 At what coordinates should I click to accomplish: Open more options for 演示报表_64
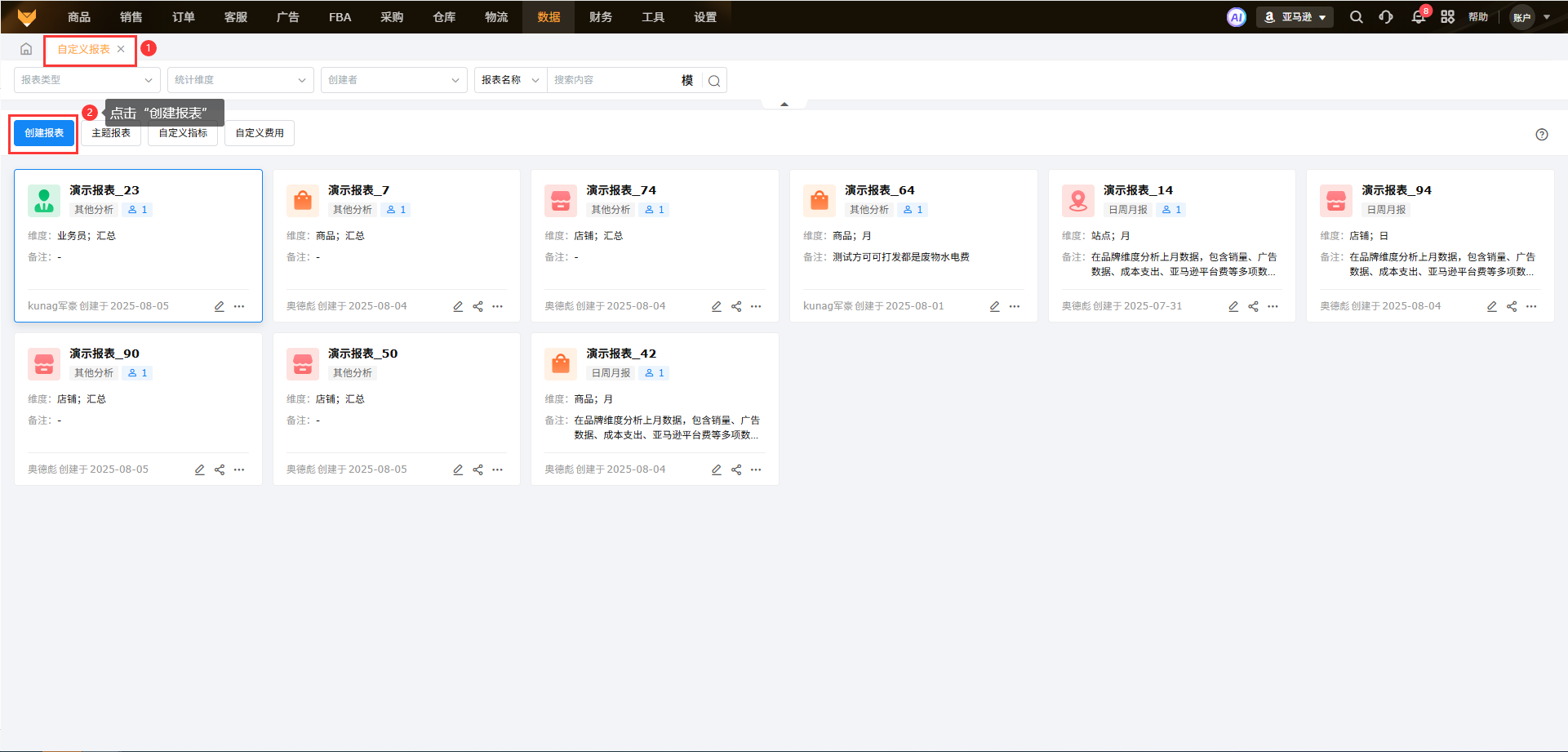click(1015, 307)
